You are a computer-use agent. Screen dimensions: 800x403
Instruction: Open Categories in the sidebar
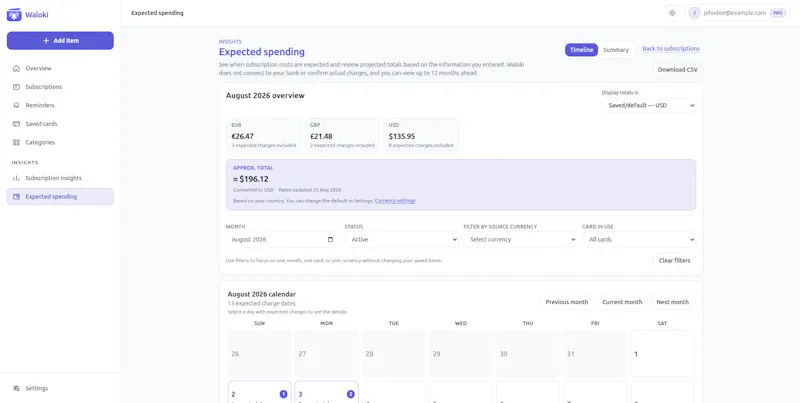(60, 142)
